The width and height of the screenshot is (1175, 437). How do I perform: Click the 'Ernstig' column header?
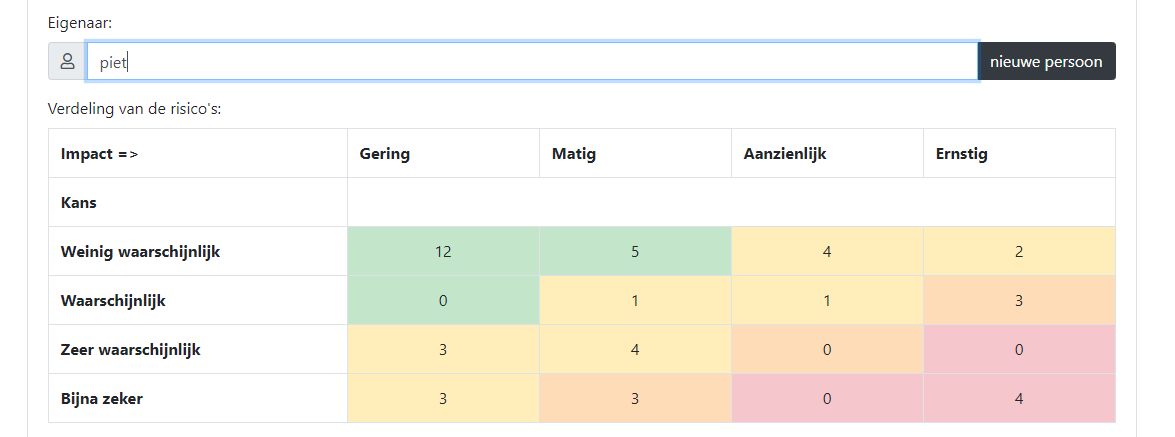point(1019,154)
